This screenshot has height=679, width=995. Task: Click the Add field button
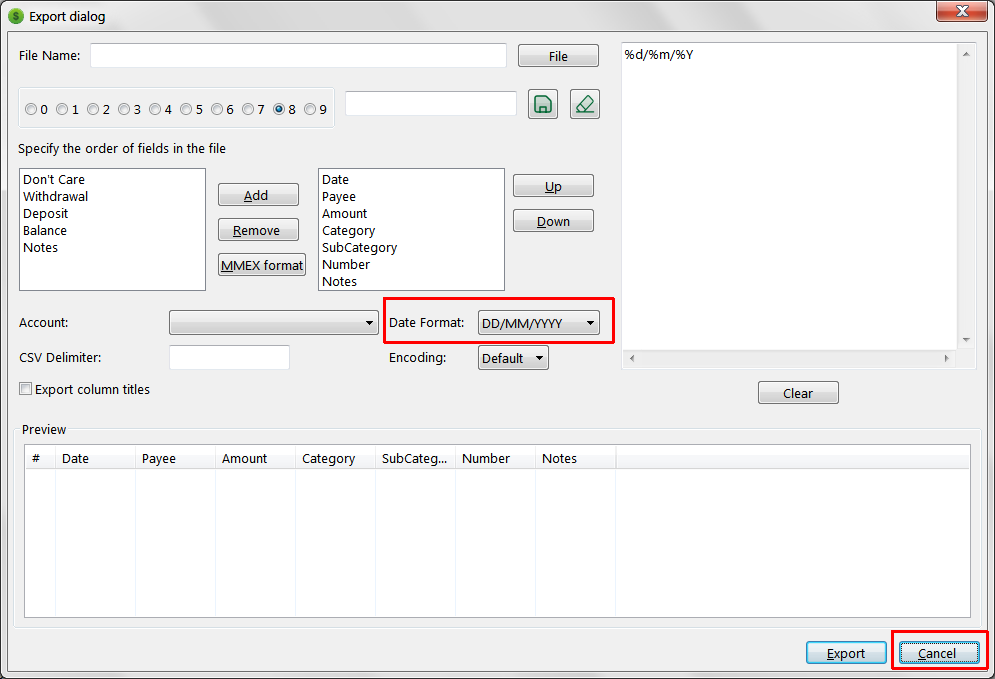[258, 195]
